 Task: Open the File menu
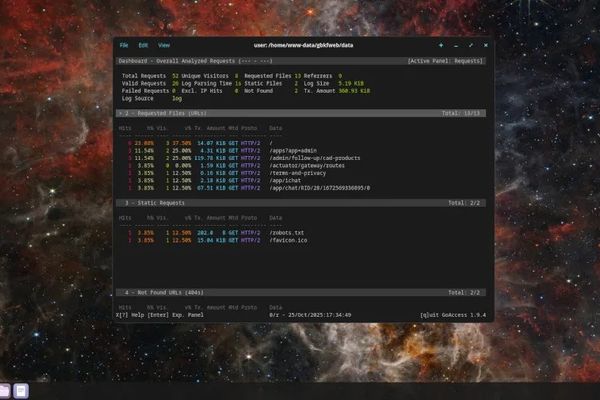[x=124, y=45]
